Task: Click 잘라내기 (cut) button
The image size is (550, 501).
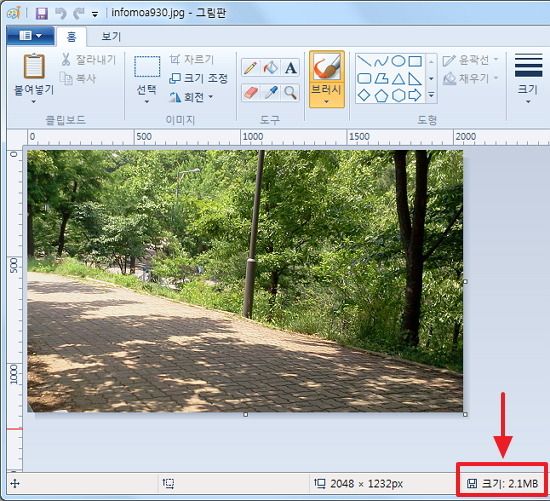Action: point(88,59)
